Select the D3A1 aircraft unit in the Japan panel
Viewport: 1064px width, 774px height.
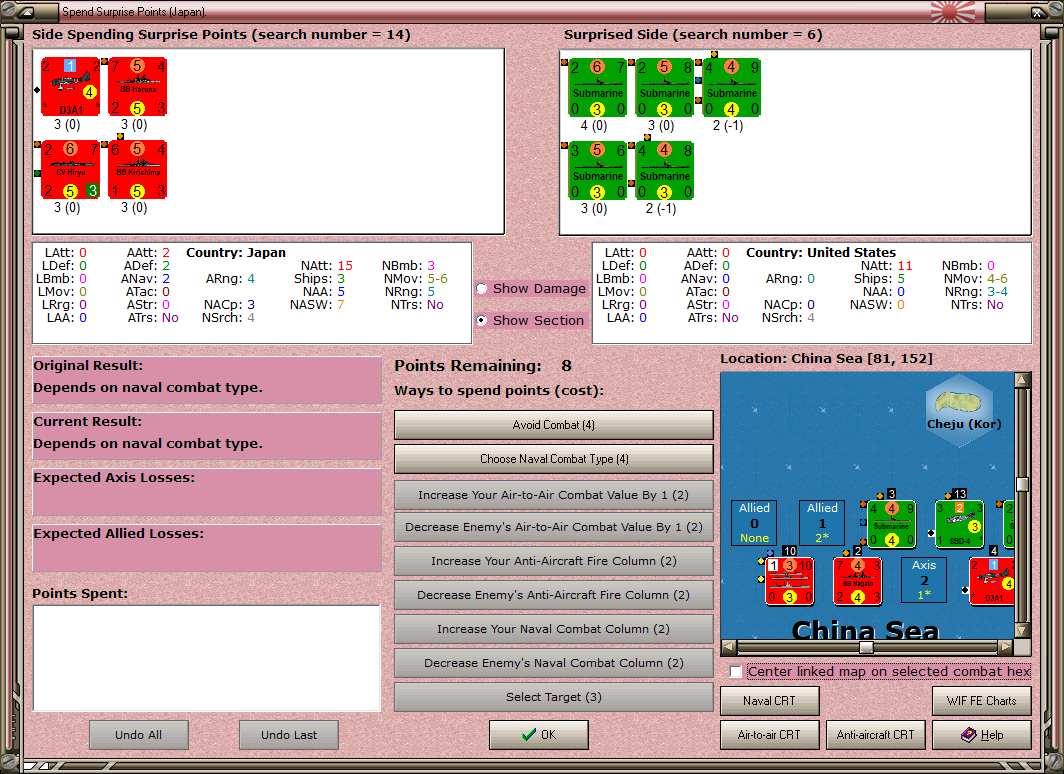coord(71,87)
